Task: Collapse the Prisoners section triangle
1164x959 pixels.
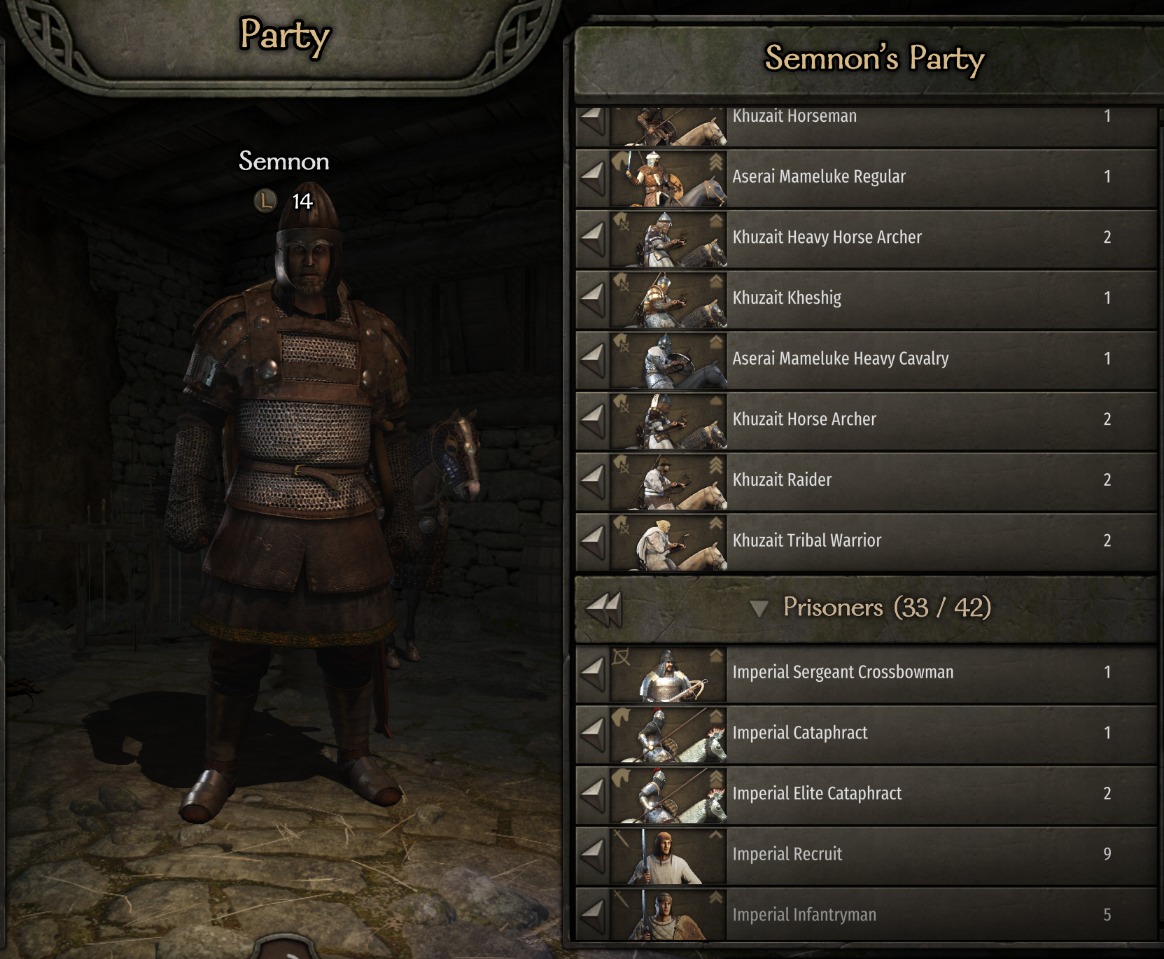Action: (x=758, y=609)
